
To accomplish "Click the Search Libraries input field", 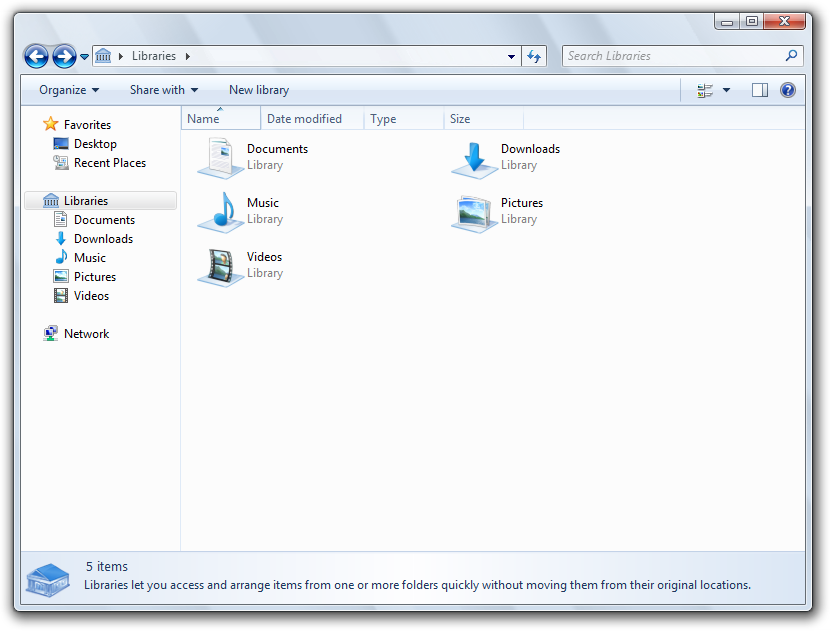I will pyautogui.click(x=675, y=56).
